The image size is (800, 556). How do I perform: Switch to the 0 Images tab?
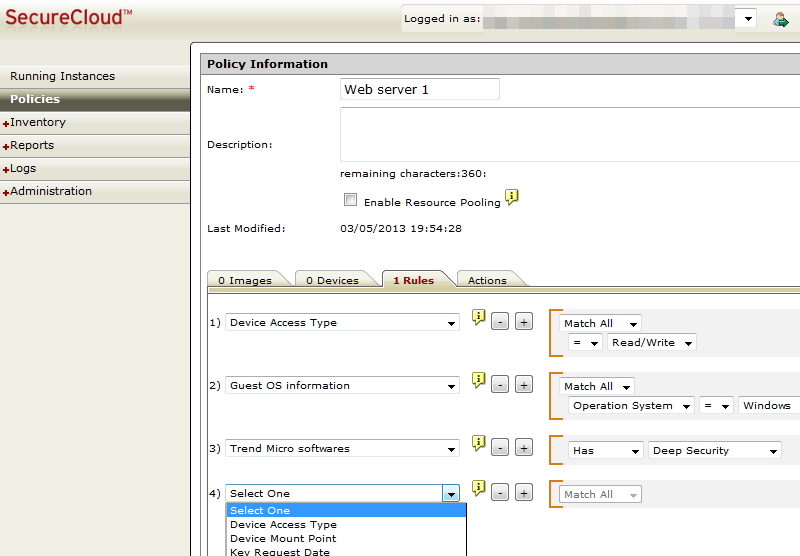tap(245, 280)
